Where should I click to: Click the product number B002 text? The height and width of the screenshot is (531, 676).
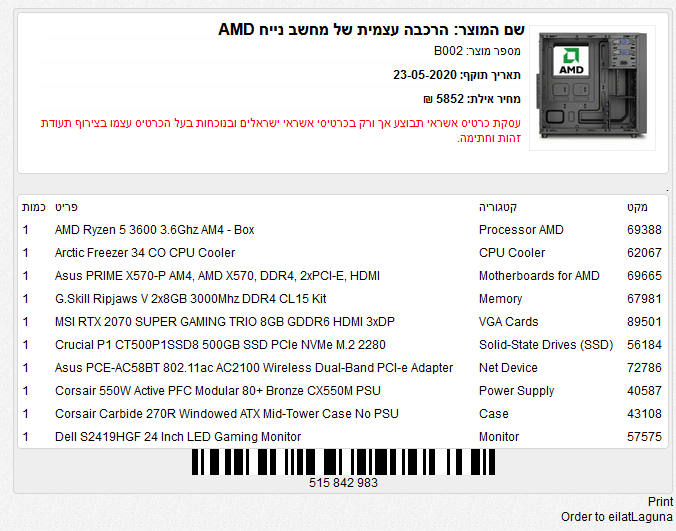tap(477, 51)
